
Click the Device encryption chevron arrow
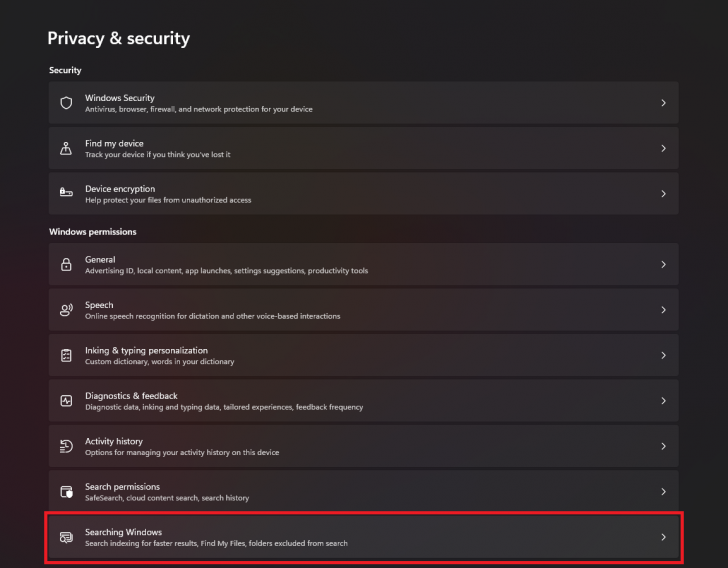pos(663,193)
